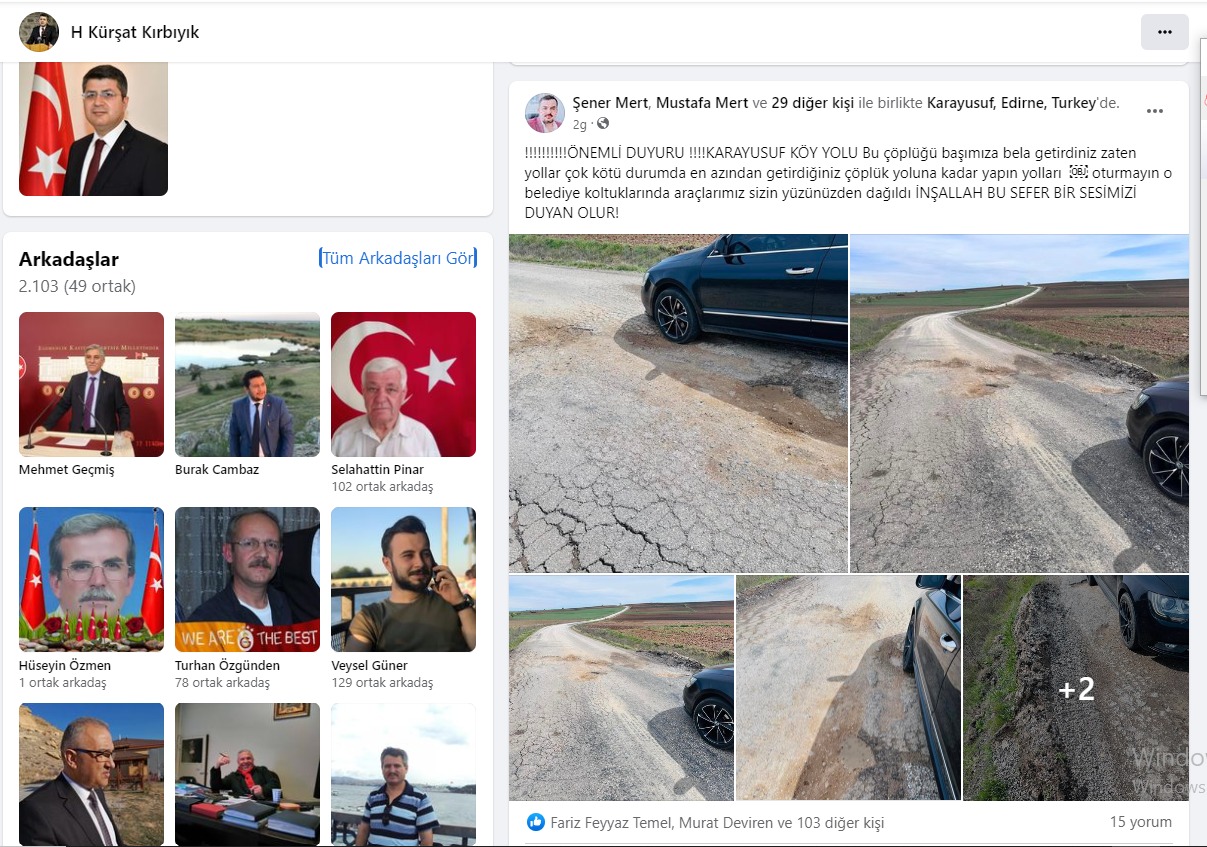Viewport: 1207px width, 847px height.
Task: Open Tüm Arkadaşları Gör link
Action: tap(397, 258)
